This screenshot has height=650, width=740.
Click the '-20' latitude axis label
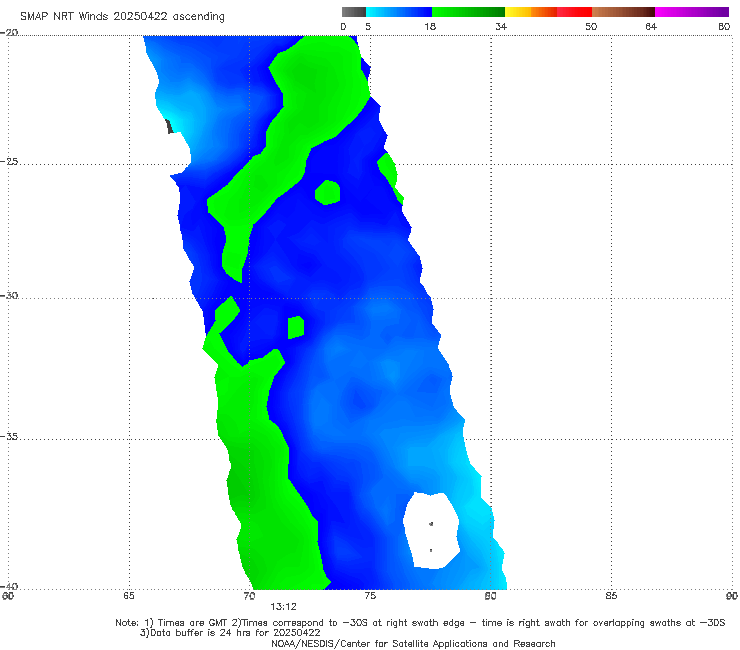(x=9, y=32)
